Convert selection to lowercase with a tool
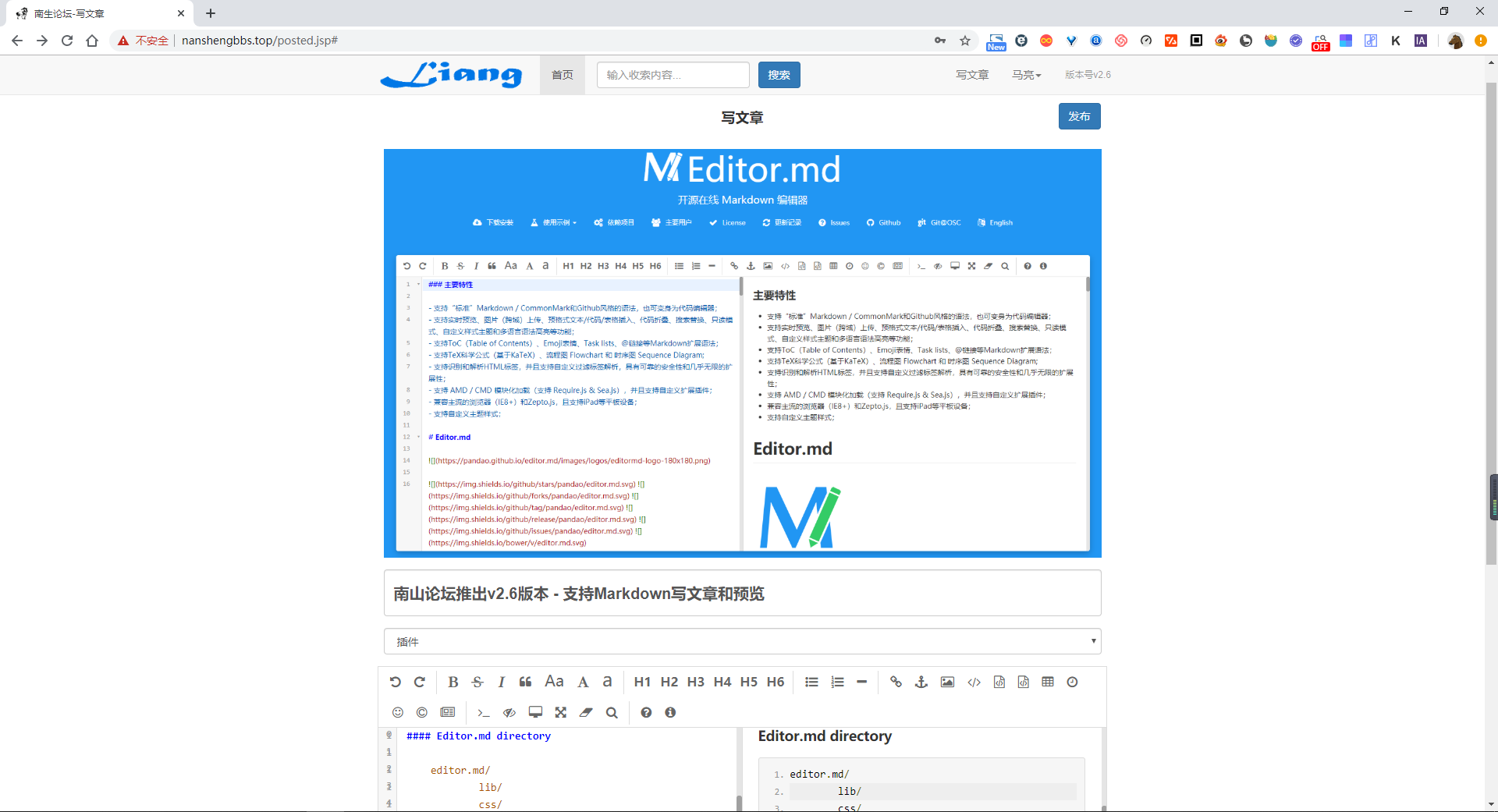Screen dimensions: 1498x812 tap(607, 682)
